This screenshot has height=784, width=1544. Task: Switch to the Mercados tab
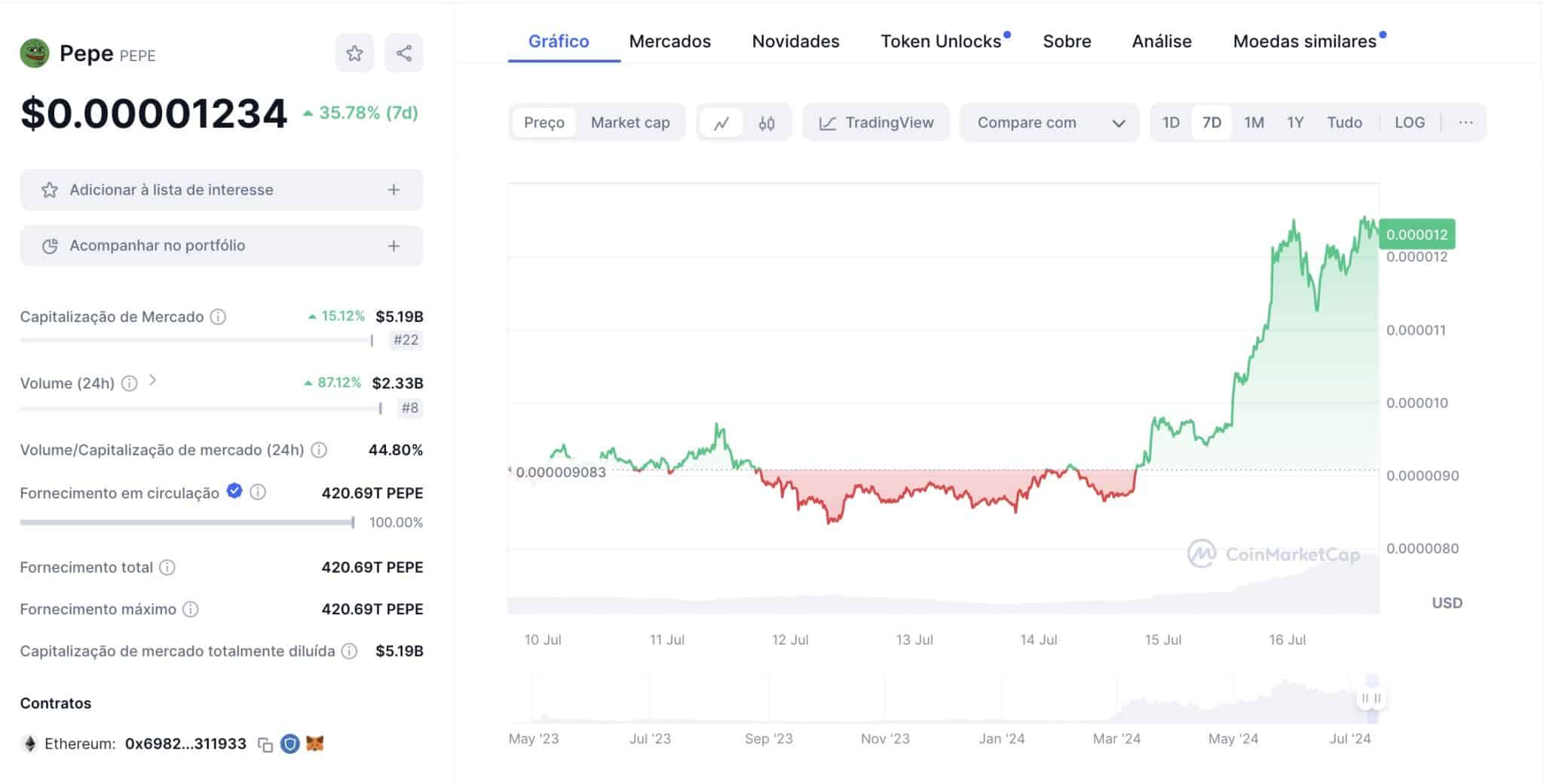669,41
